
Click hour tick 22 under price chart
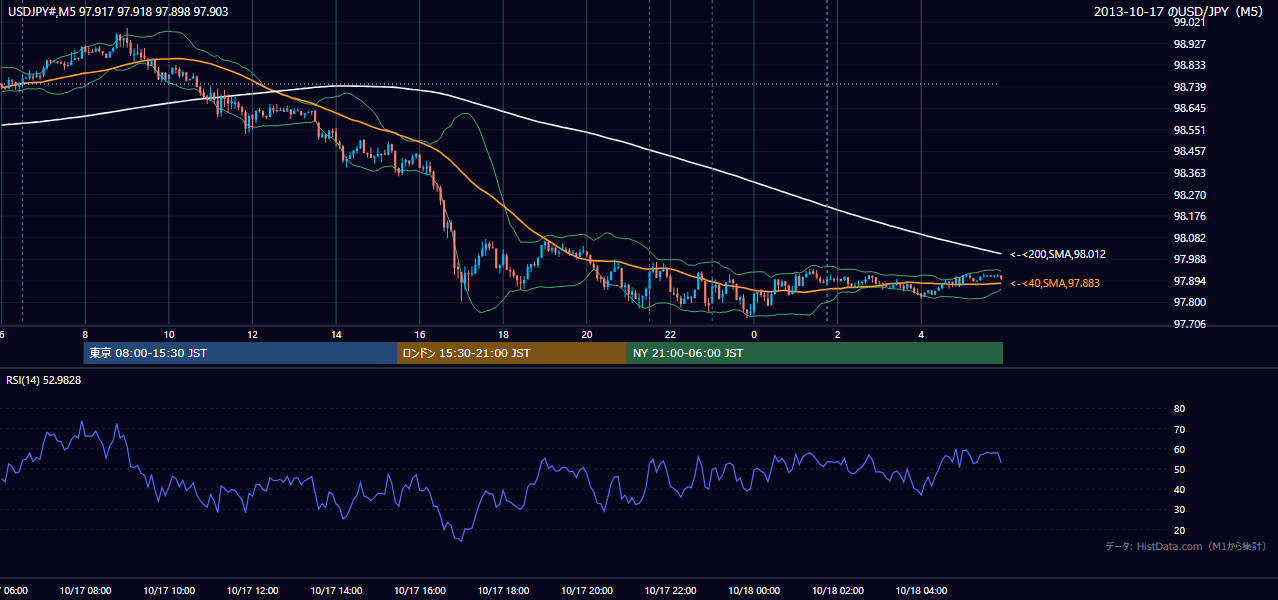pos(670,335)
